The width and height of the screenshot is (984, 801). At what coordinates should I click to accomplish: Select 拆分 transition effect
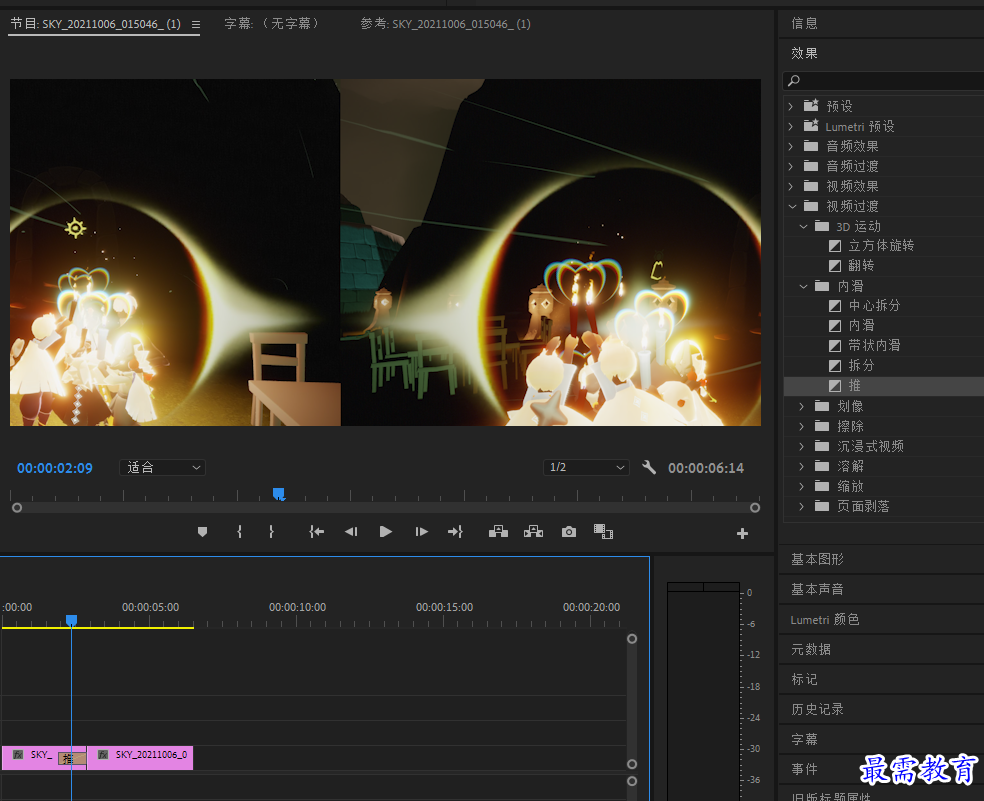click(x=861, y=365)
